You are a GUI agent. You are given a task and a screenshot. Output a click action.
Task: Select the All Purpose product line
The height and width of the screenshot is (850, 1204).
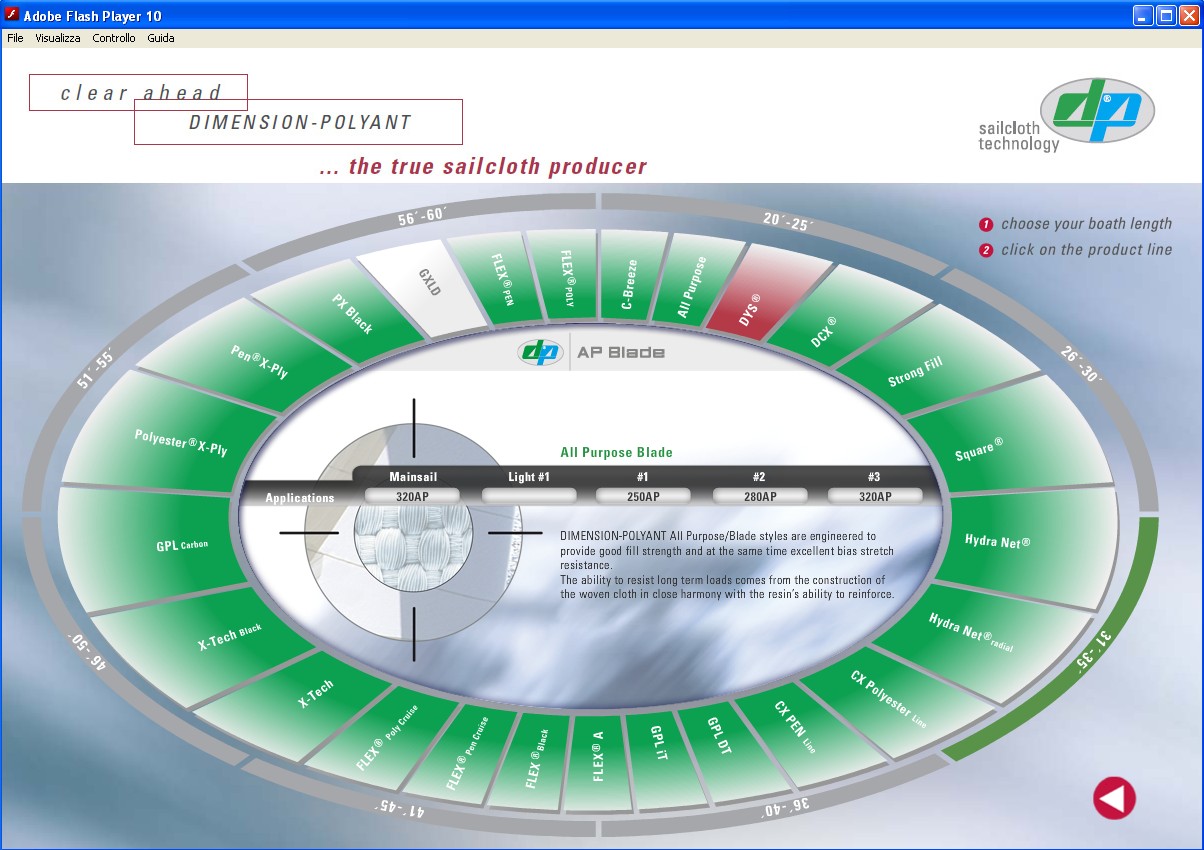pos(693,280)
